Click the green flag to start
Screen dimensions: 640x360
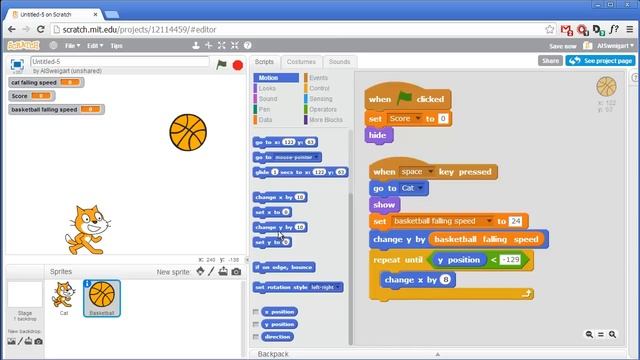[x=221, y=64]
